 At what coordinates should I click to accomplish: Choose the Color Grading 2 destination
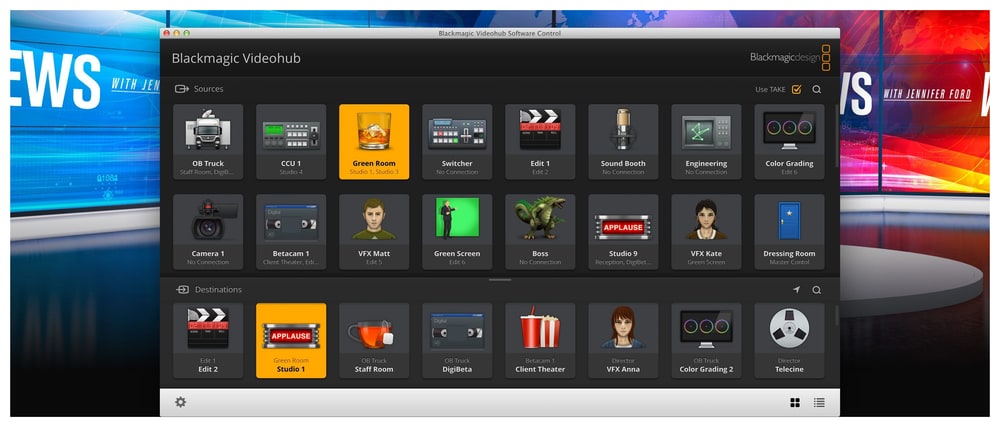[706, 340]
